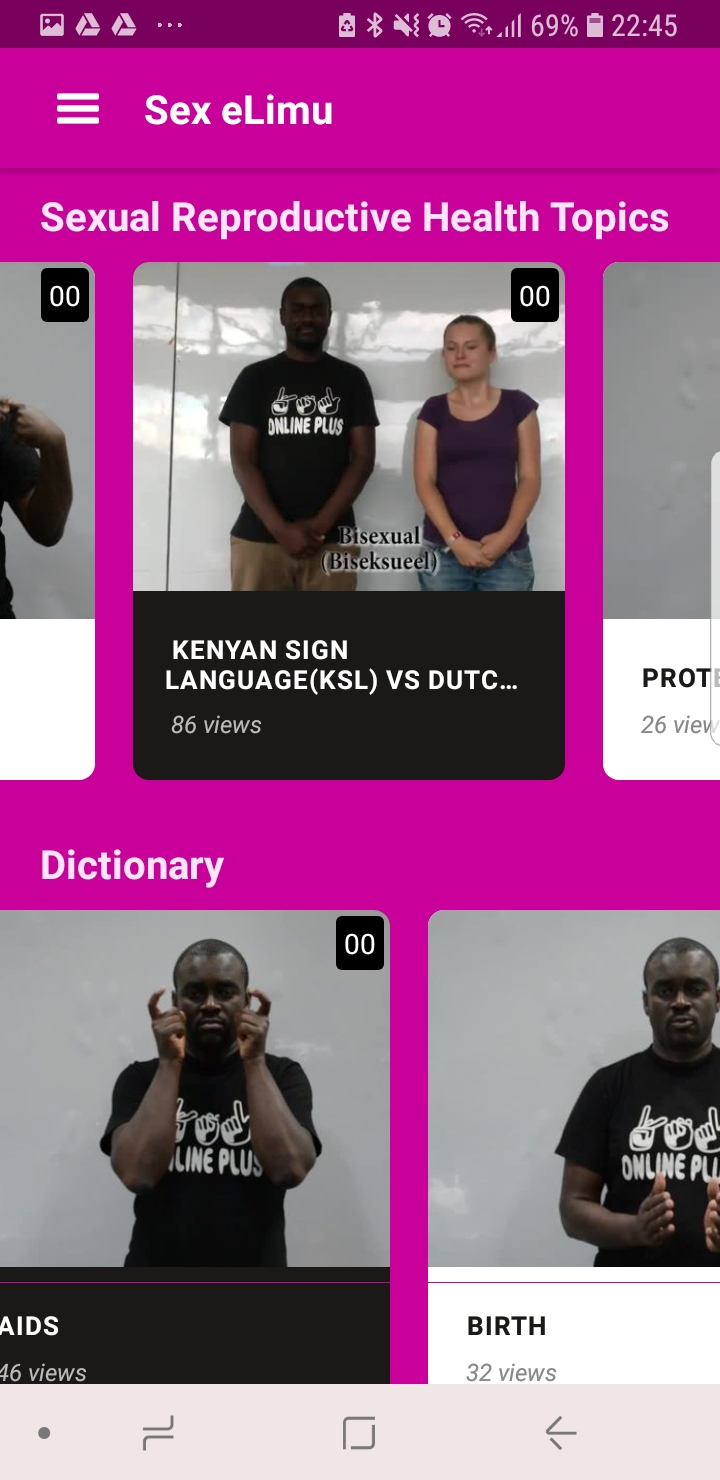Tap Android home button

tap(359, 1433)
